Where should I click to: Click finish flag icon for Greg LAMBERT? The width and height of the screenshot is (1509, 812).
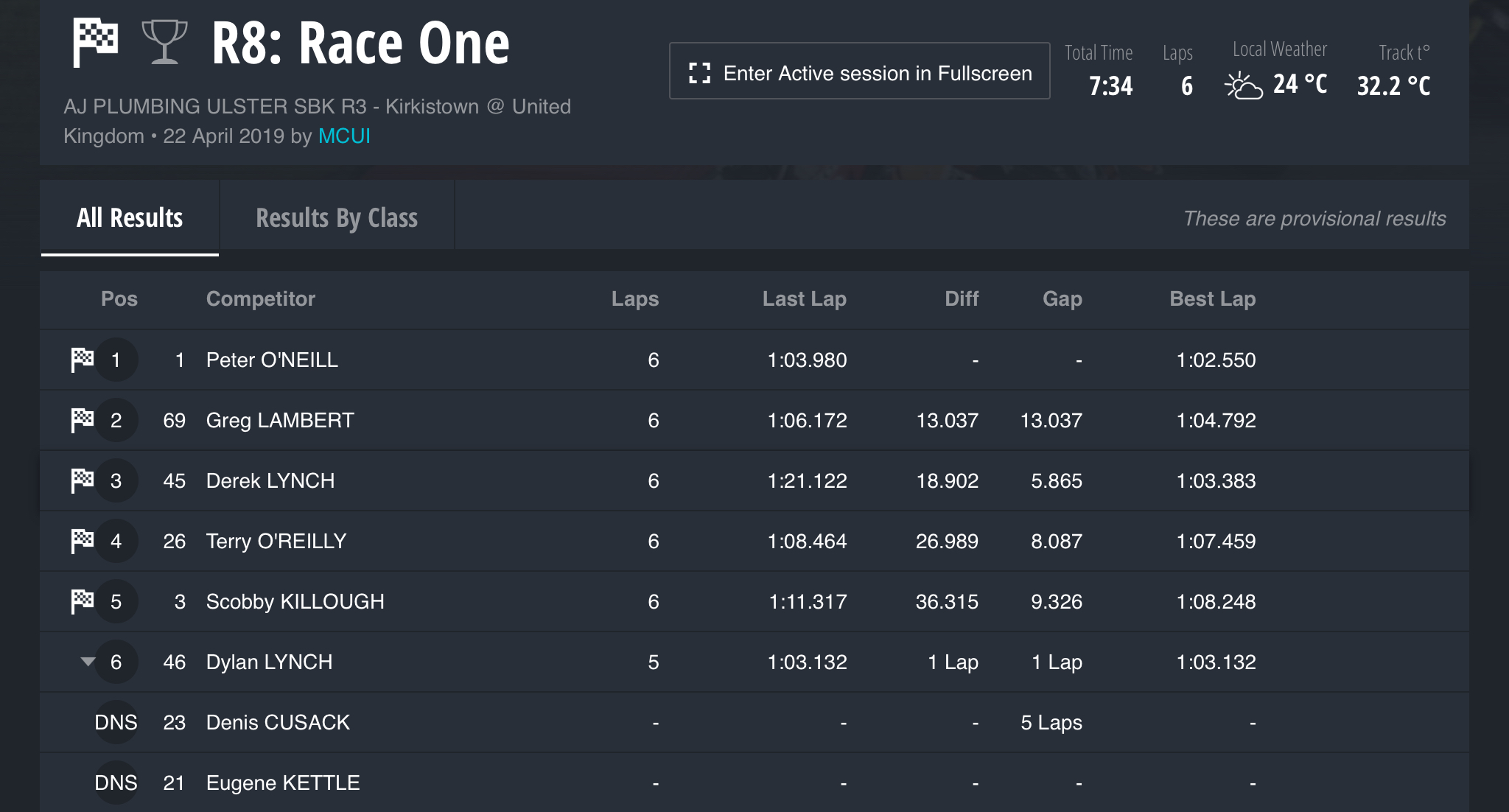tap(82, 420)
